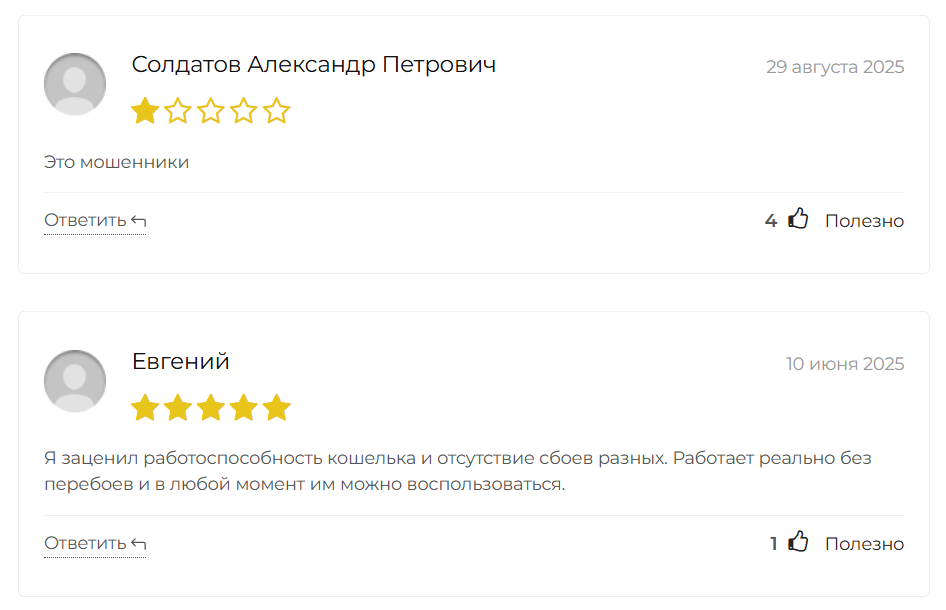Open reply form via Ответить on Солдатов's review
Screen dimensions: 946x610
click(86, 219)
